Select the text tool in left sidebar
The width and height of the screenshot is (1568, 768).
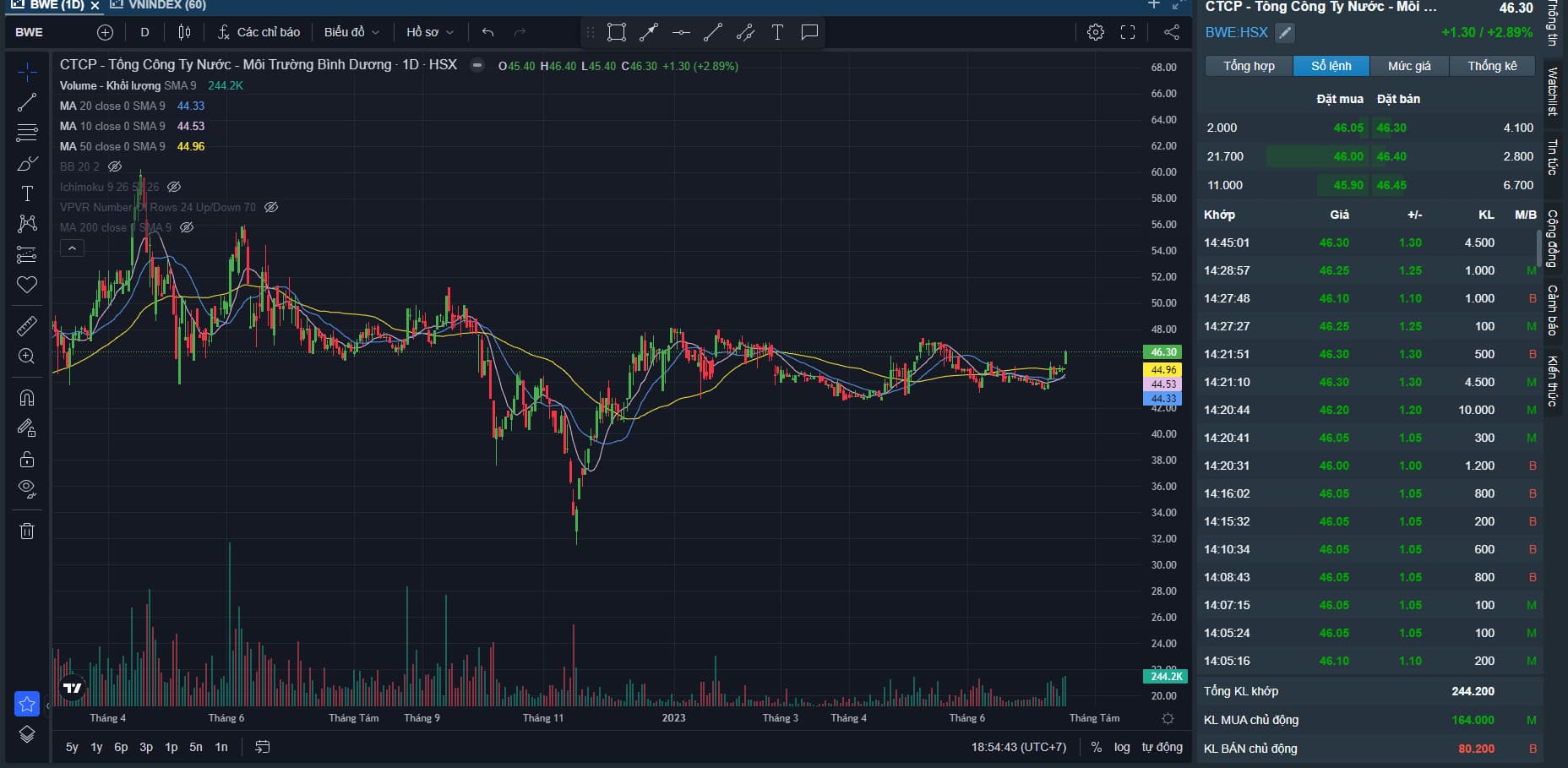(27, 193)
